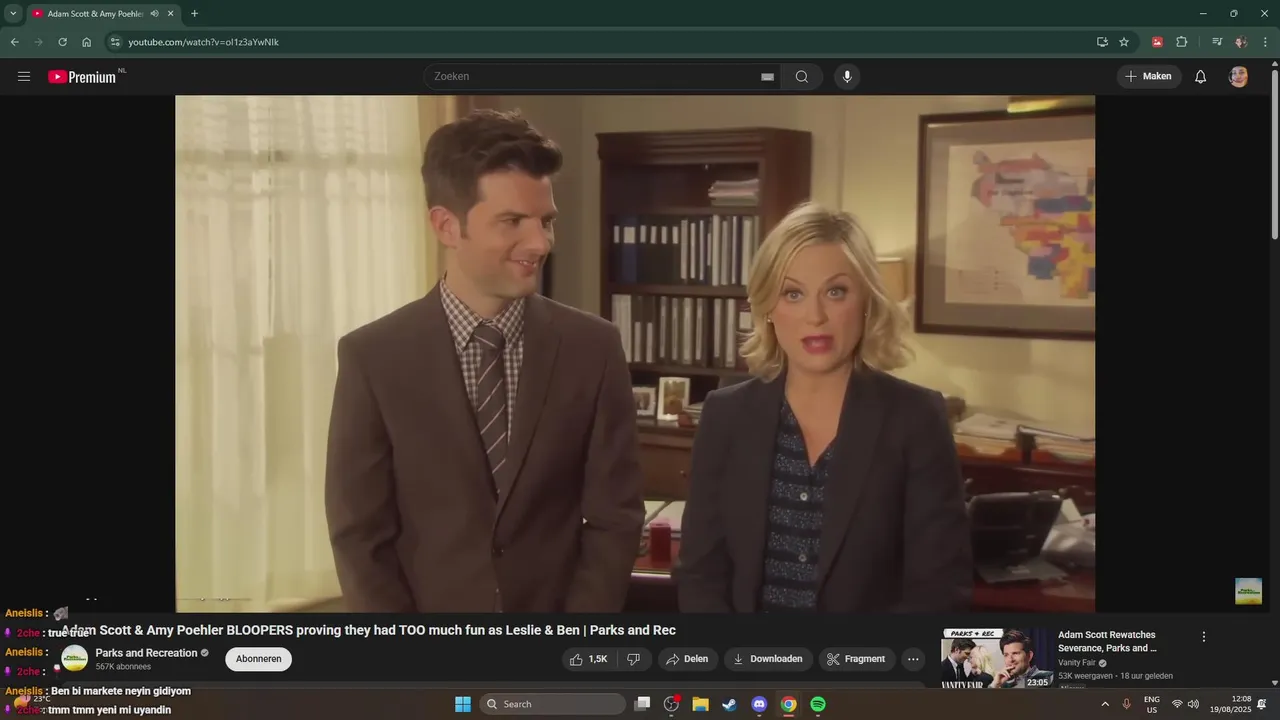The image size is (1280, 720).
Task: Close the Adam Scott & Amy Poehler tab
Action: pos(171,14)
